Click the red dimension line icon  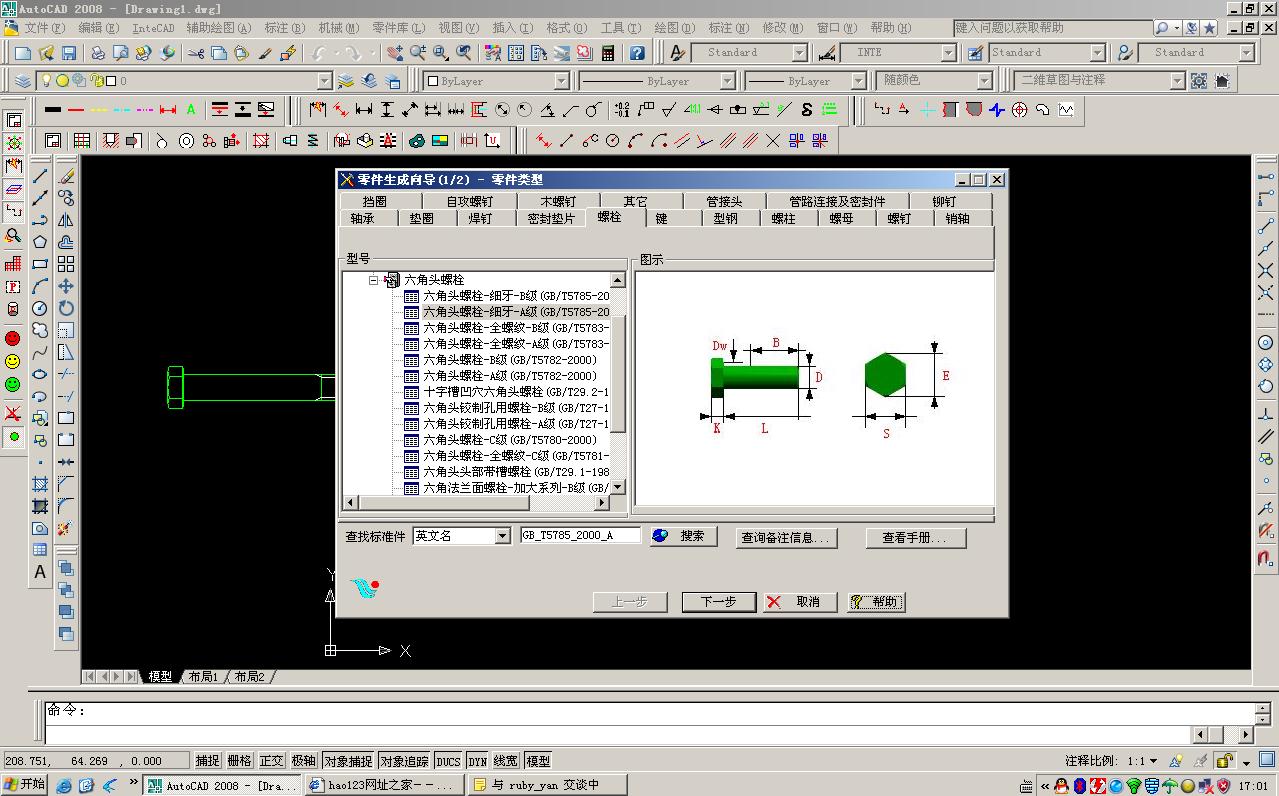click(x=167, y=110)
